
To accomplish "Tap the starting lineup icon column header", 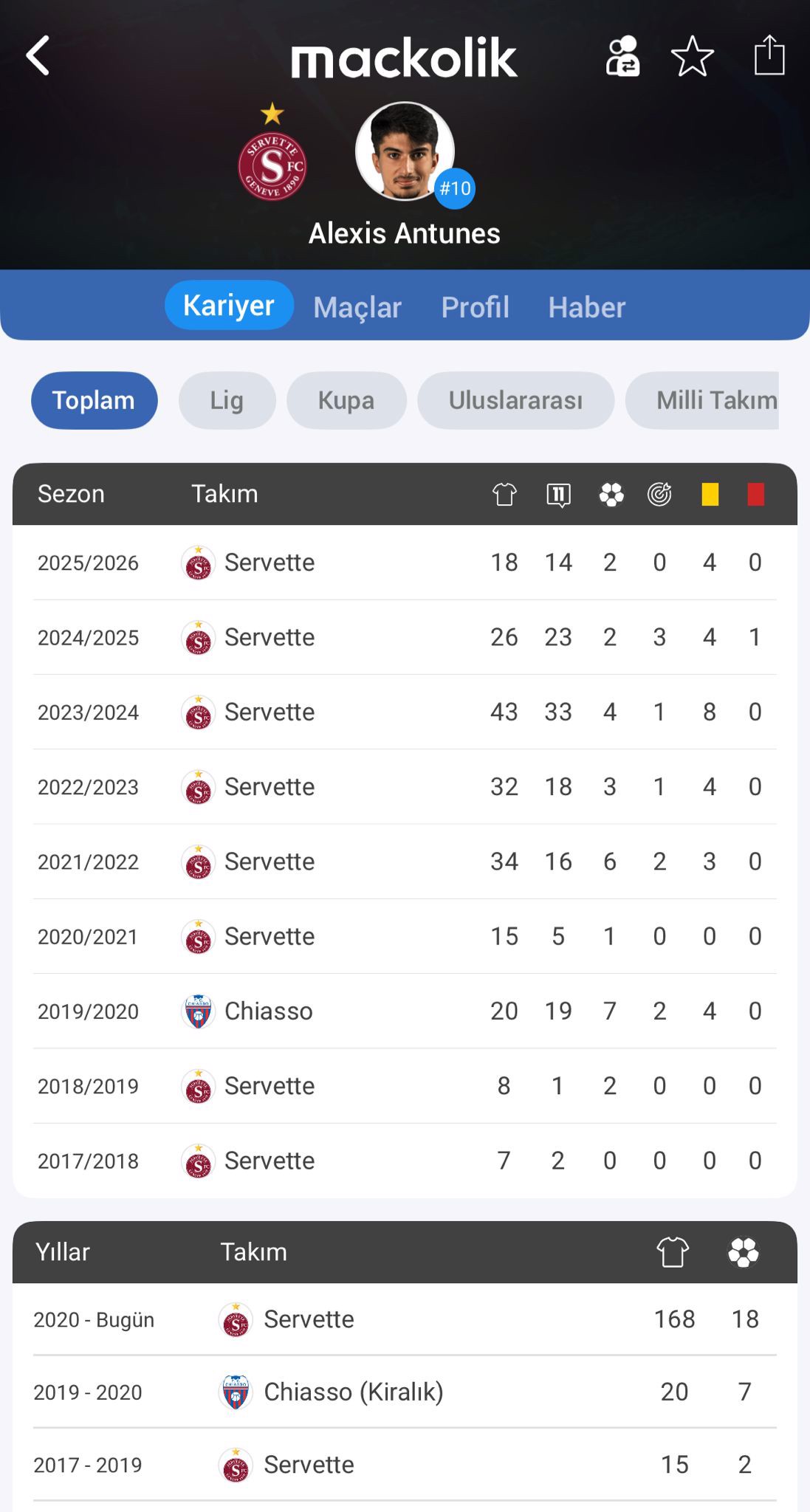I will point(558,494).
